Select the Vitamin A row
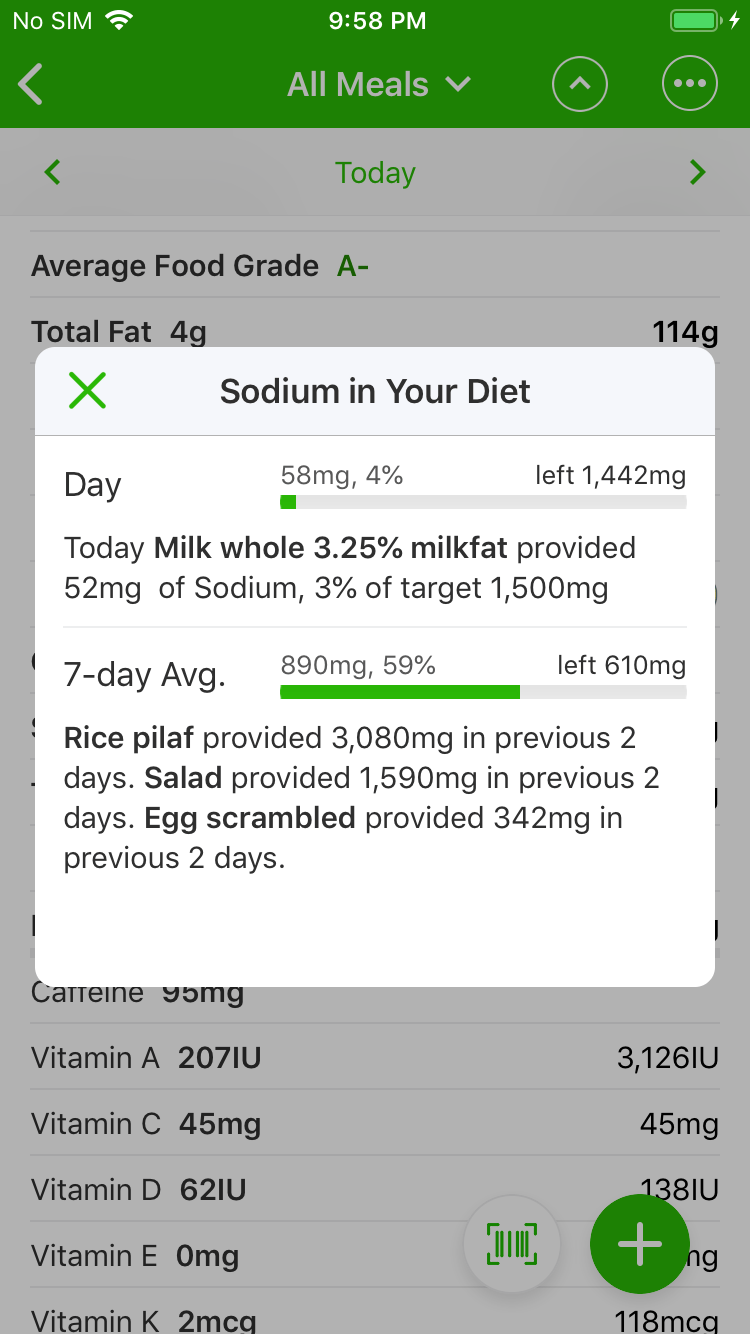Image resolution: width=750 pixels, height=1334 pixels. click(375, 1057)
